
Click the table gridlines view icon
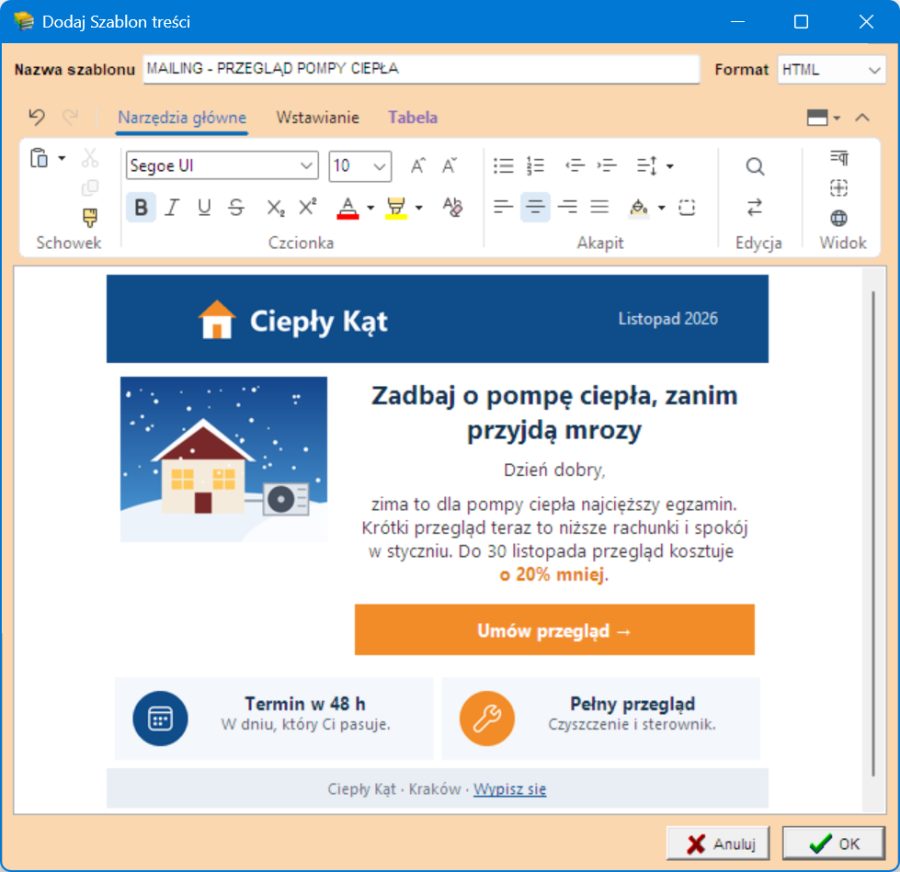click(839, 188)
